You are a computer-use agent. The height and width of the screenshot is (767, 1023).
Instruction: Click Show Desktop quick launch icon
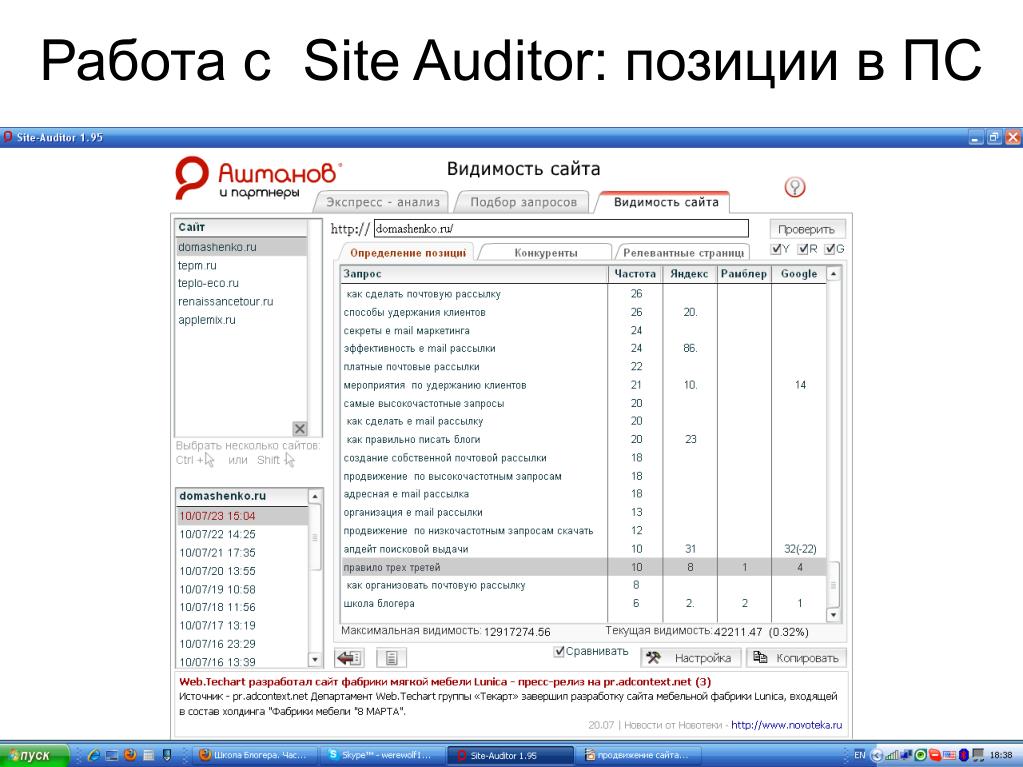pos(112,755)
